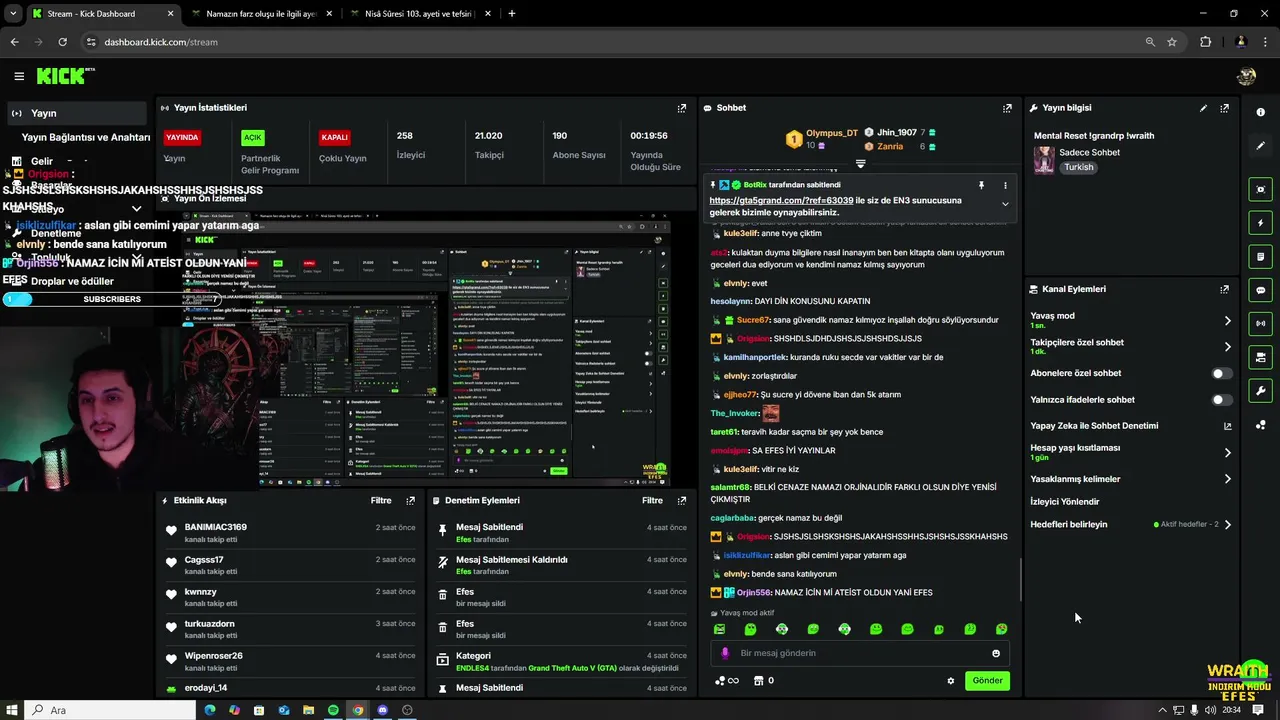Click İzleyici Yönlendir in Kanal Eylemleri
This screenshot has width=1280, height=720.
tap(1065, 502)
